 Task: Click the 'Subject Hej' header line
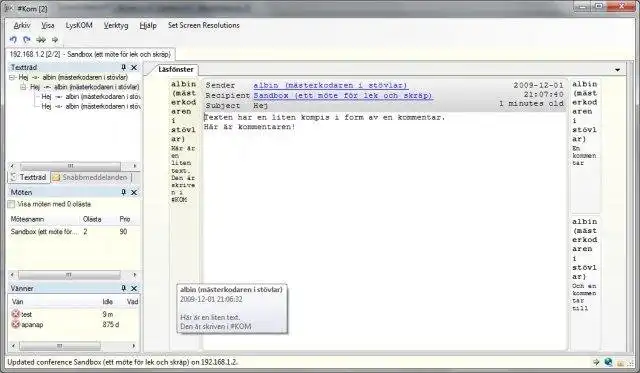point(237,106)
